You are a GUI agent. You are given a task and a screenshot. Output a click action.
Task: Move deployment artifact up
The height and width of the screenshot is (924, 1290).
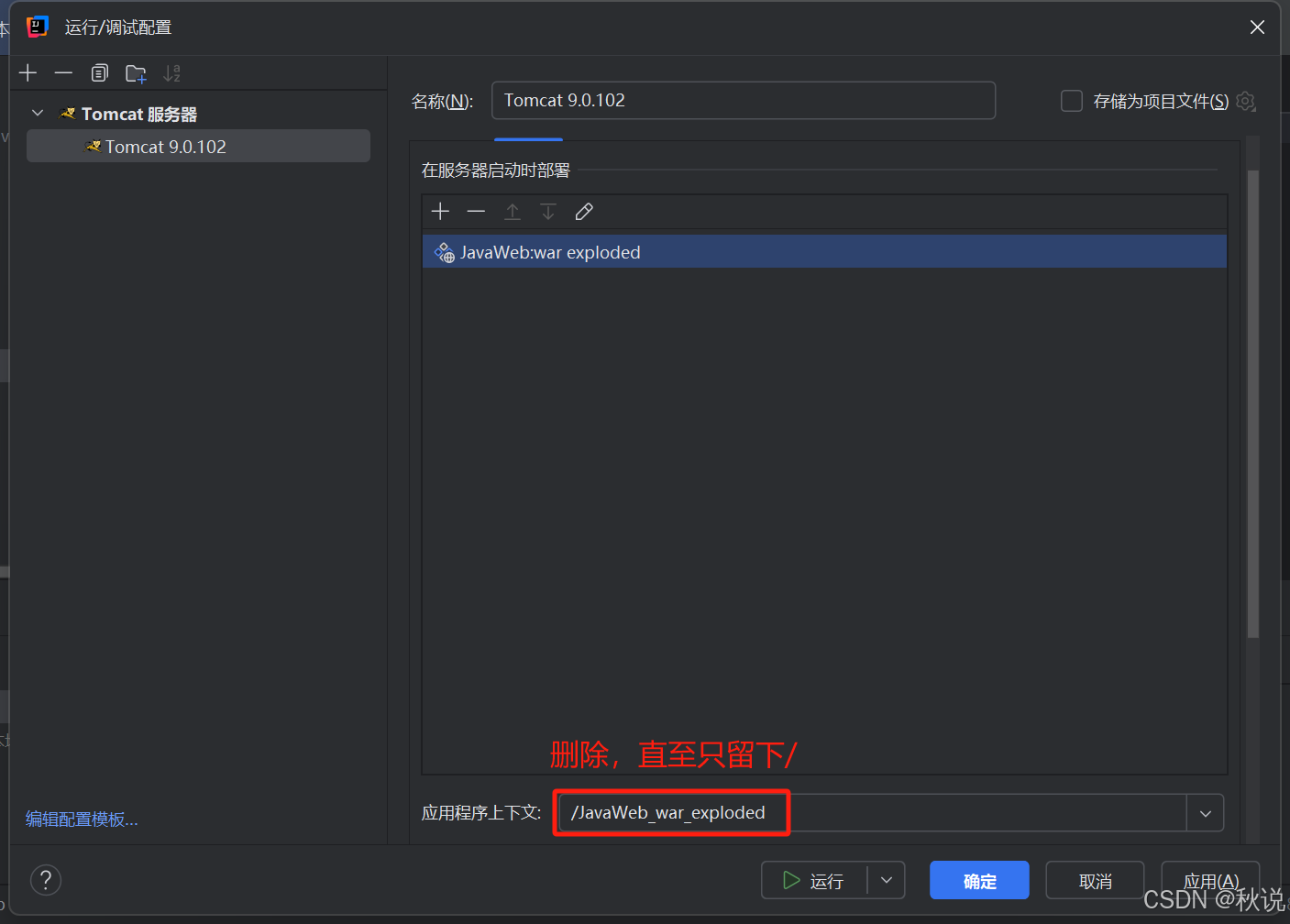[513, 212]
